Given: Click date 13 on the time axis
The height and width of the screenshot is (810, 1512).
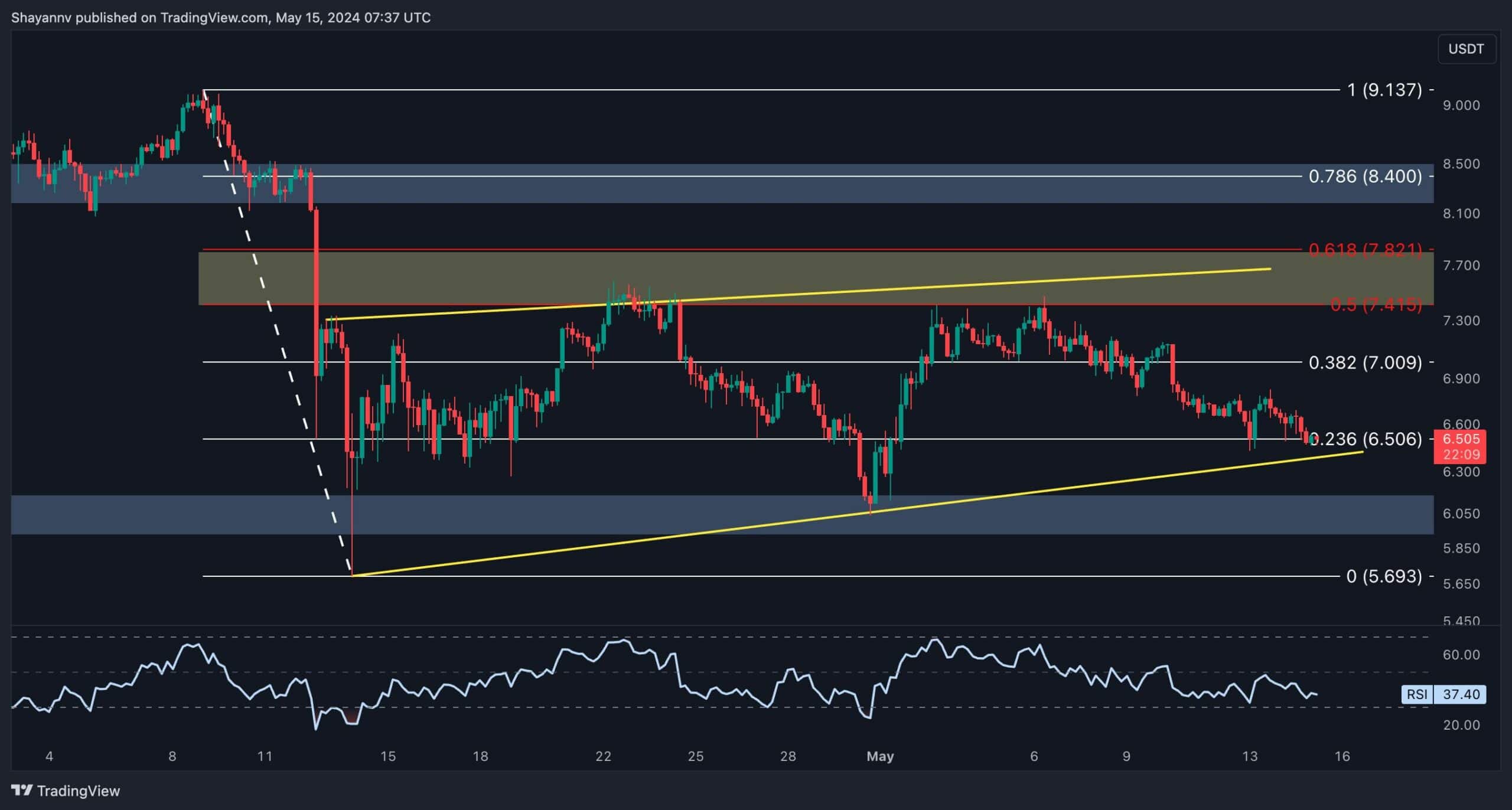Looking at the screenshot, I should [1249, 756].
